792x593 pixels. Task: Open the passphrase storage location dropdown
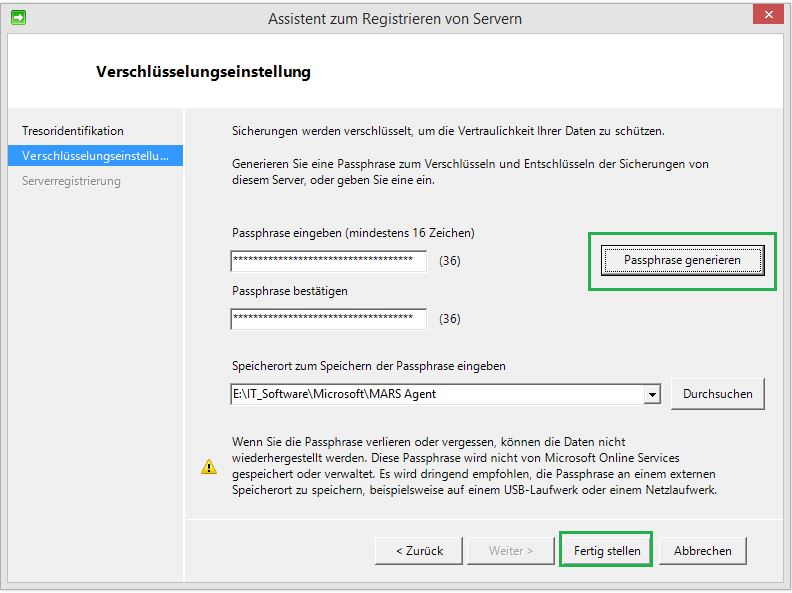pyautogui.click(x=652, y=394)
